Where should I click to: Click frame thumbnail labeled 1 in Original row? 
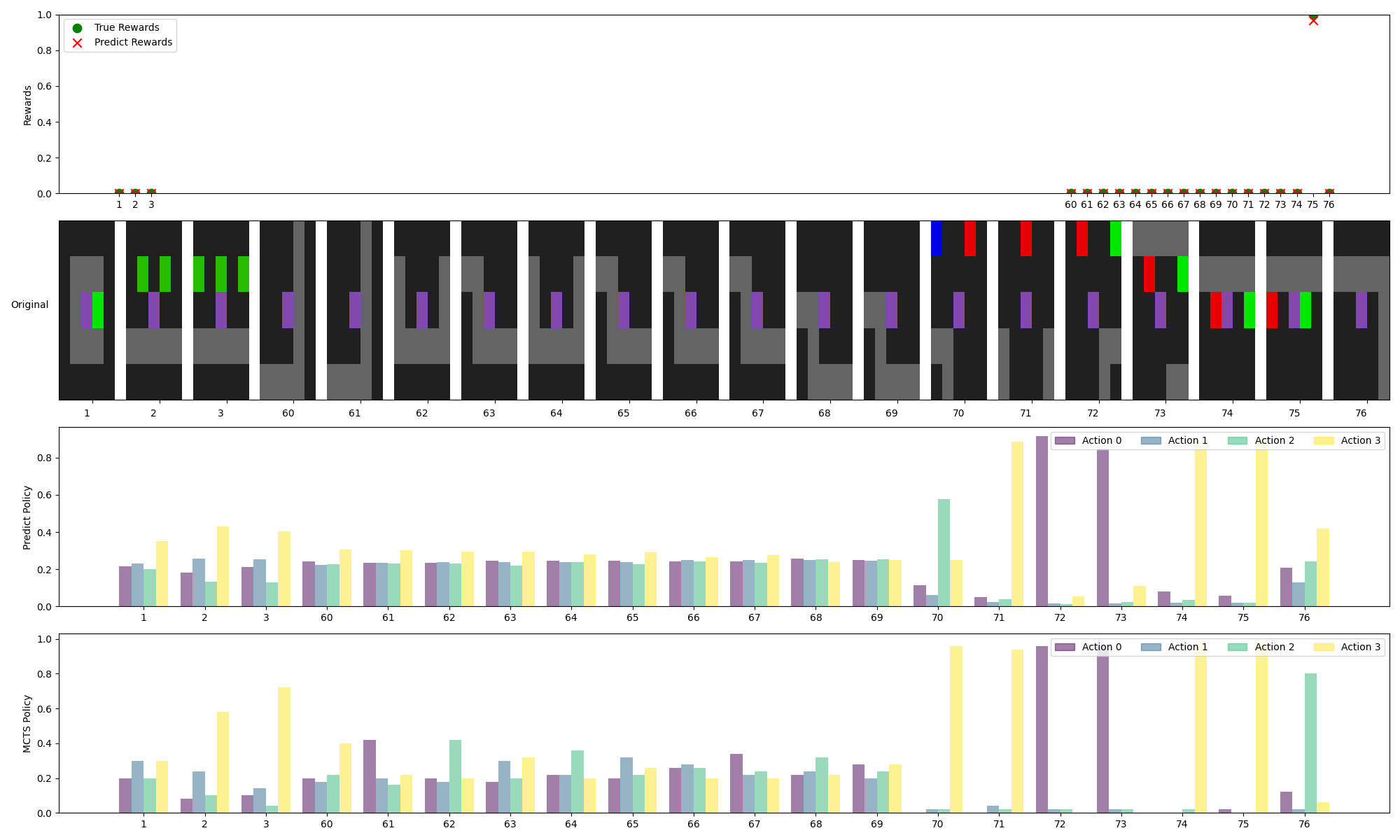point(87,310)
